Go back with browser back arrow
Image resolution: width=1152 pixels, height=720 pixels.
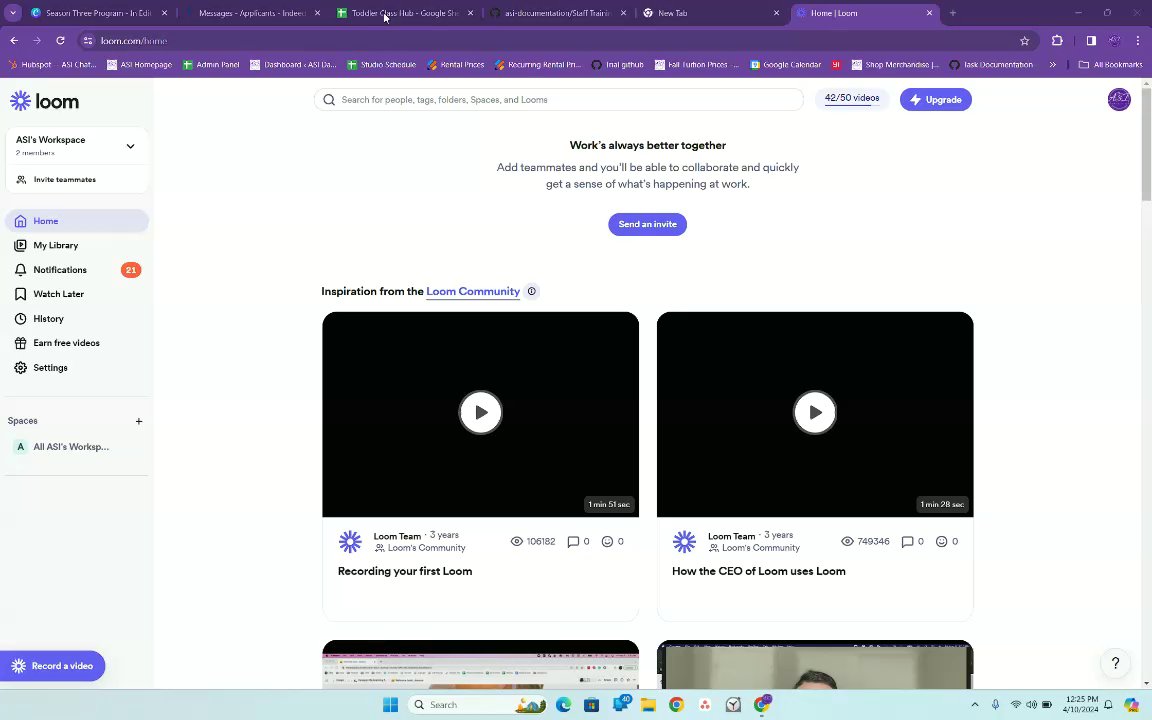coord(14,40)
